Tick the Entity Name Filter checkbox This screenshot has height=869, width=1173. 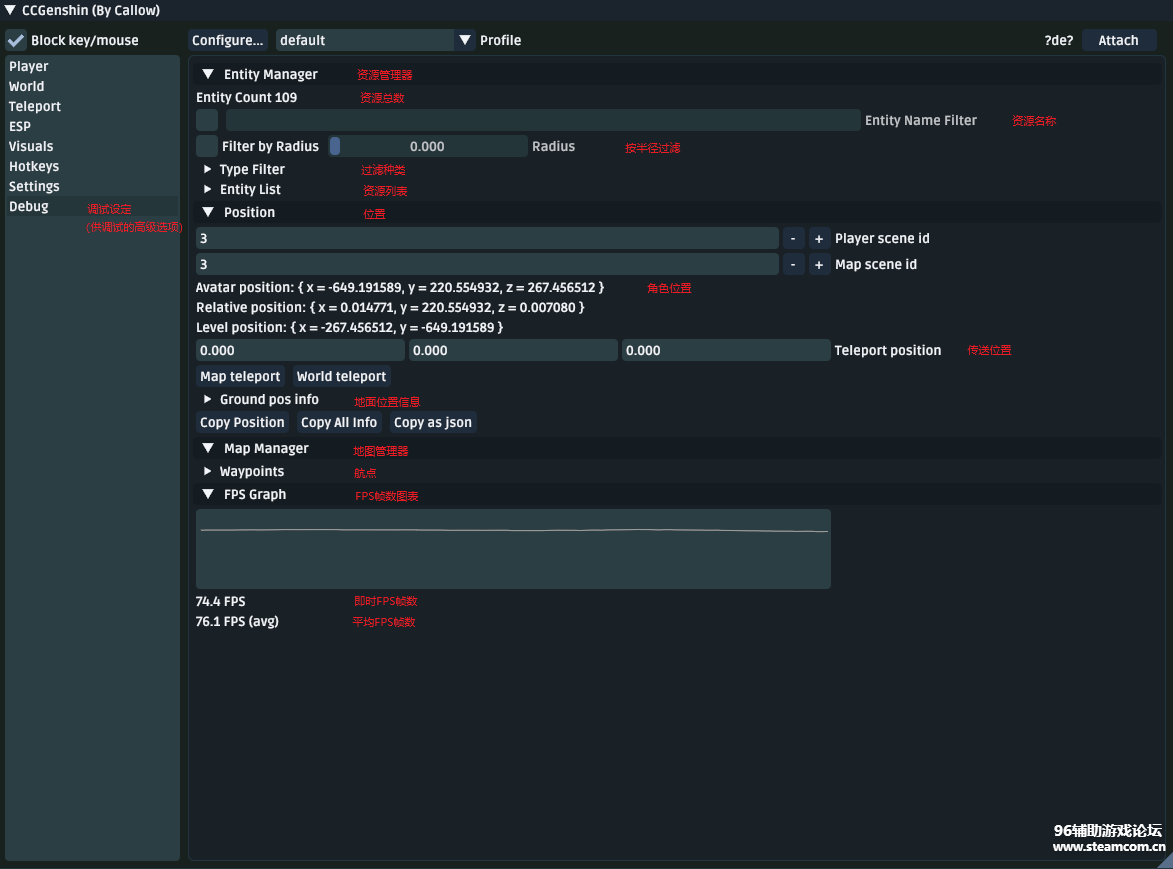click(x=207, y=120)
